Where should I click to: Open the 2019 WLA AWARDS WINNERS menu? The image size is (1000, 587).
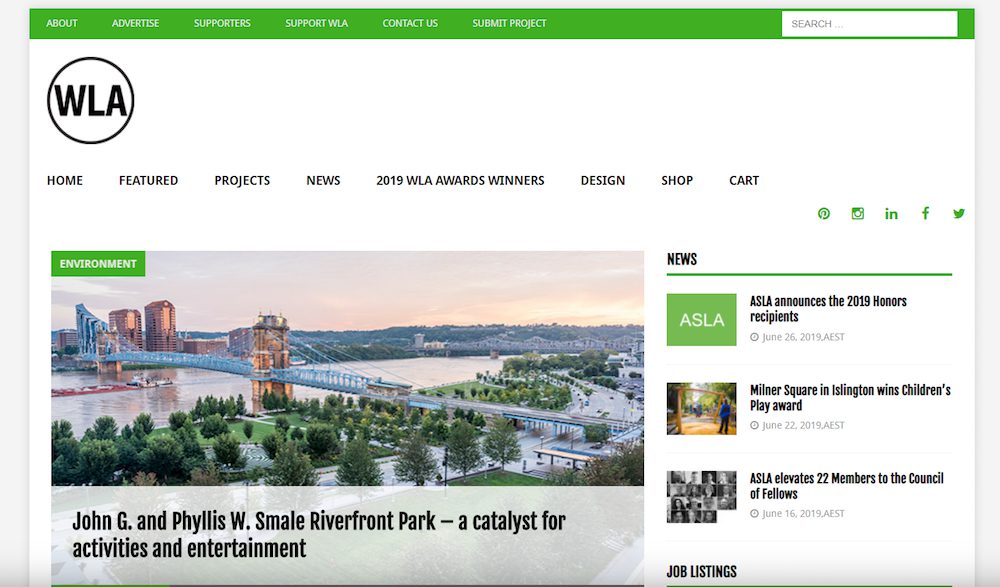(460, 180)
